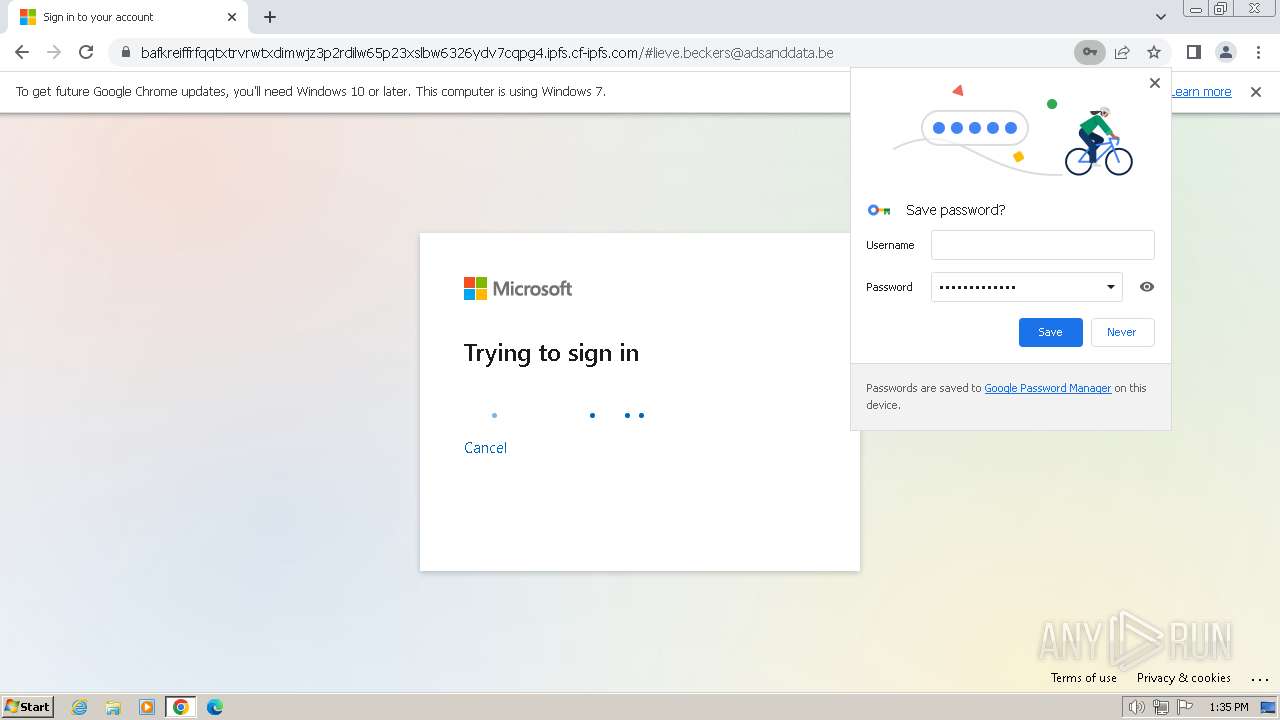Viewport: 1280px width, 720px height.
Task: Open Windows Media Player from taskbar
Action: pyautogui.click(x=147, y=707)
